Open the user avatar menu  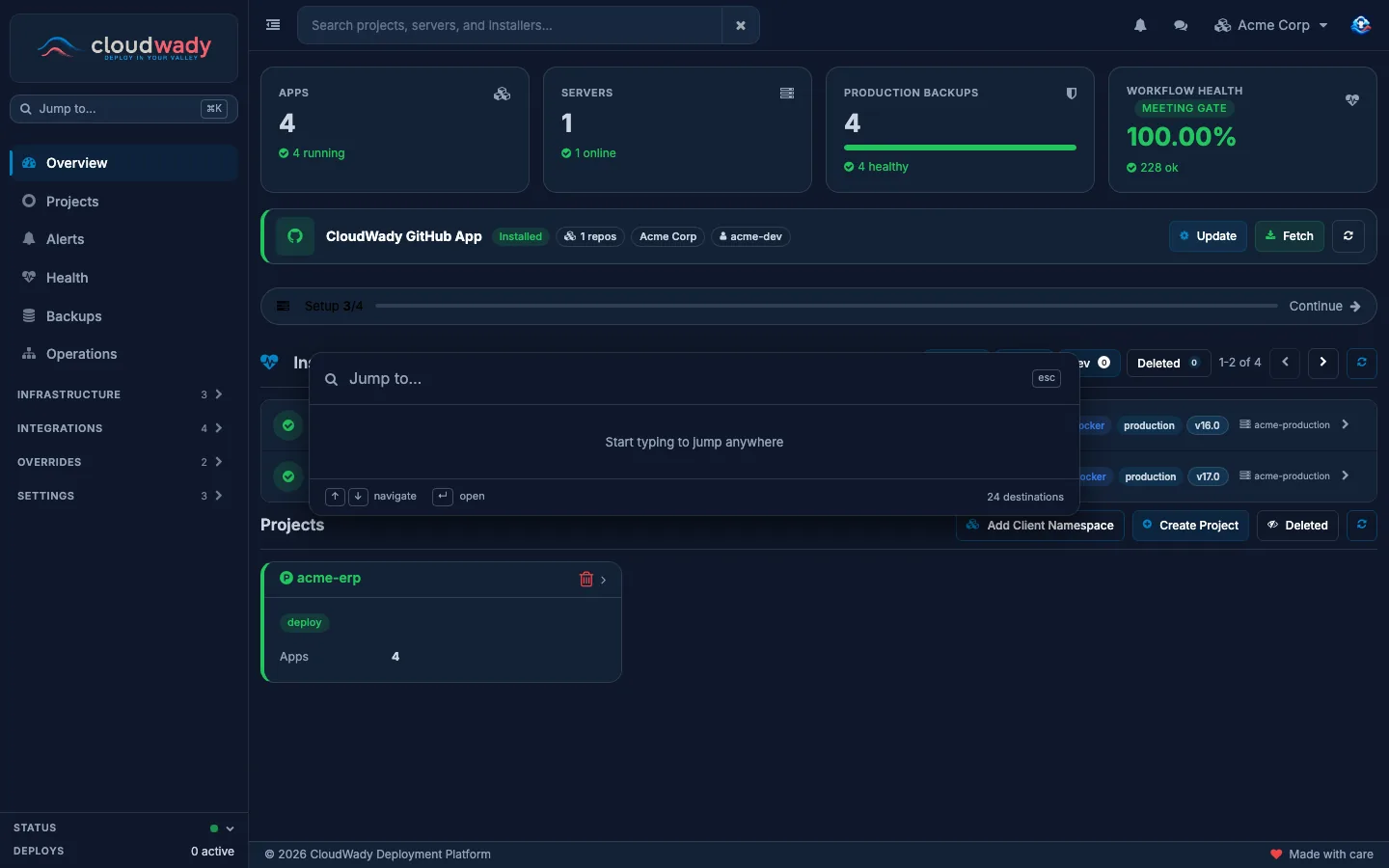click(1360, 25)
